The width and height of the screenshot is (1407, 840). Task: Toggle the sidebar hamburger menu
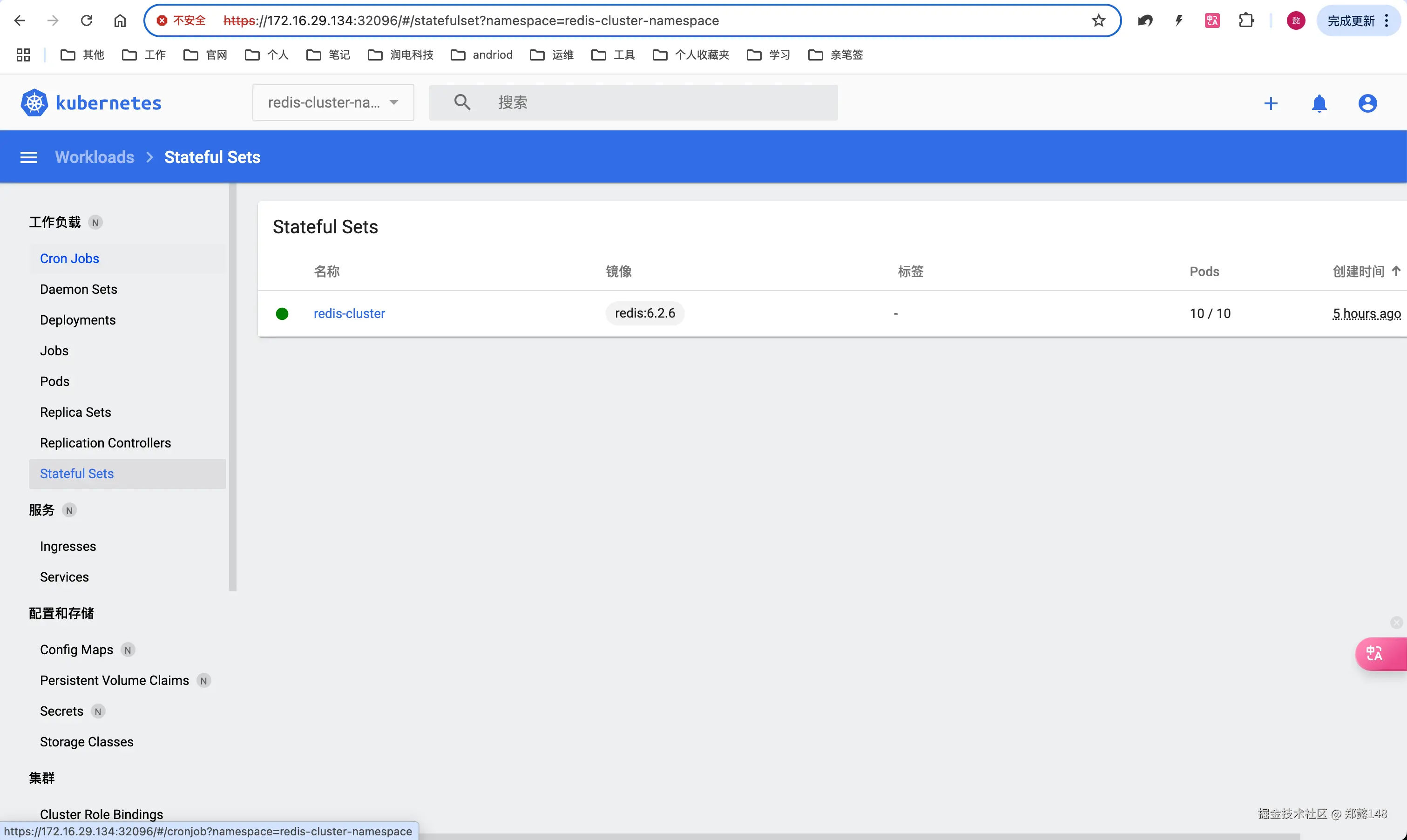pyautogui.click(x=29, y=157)
